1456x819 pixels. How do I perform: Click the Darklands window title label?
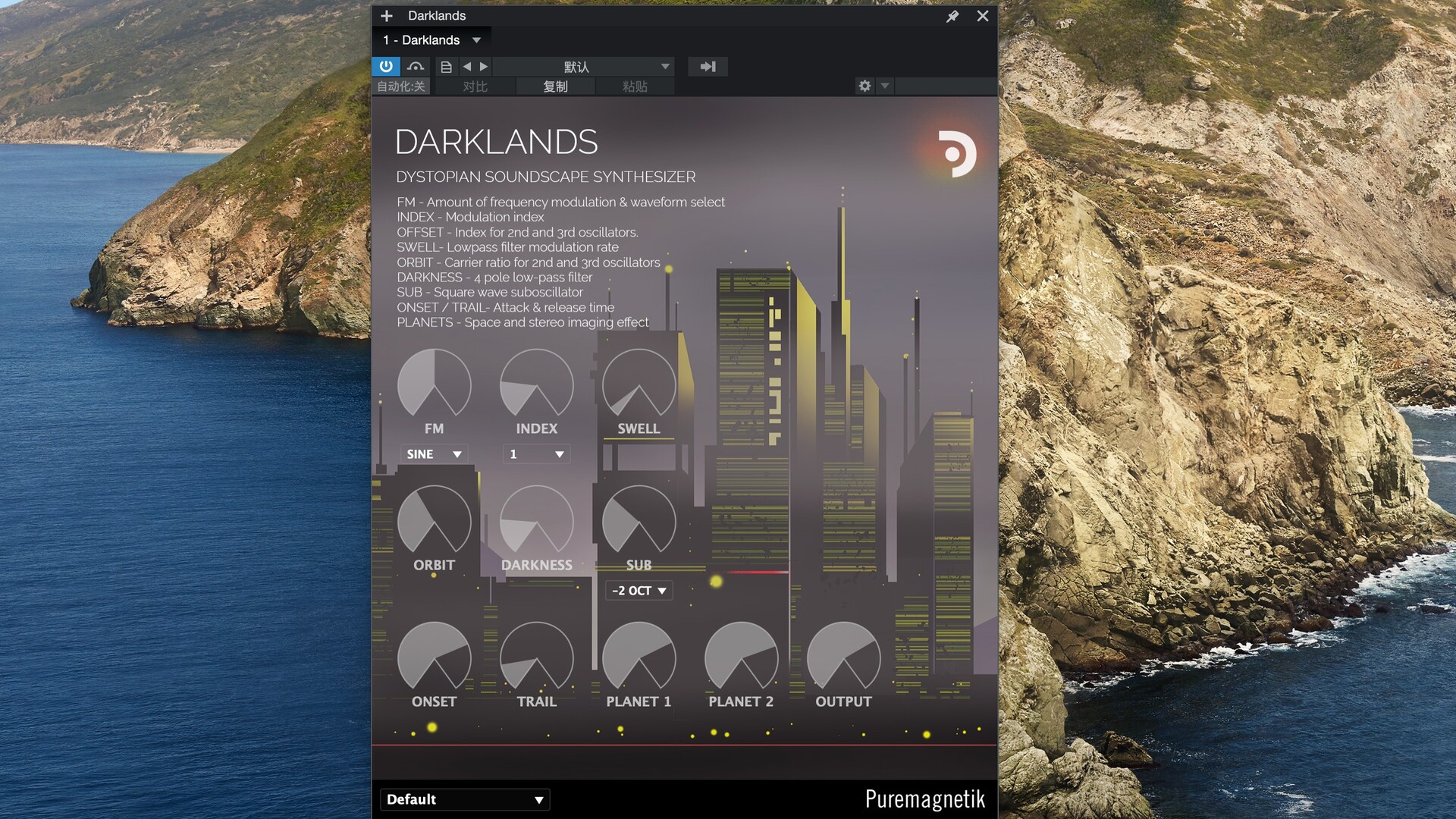tap(437, 16)
